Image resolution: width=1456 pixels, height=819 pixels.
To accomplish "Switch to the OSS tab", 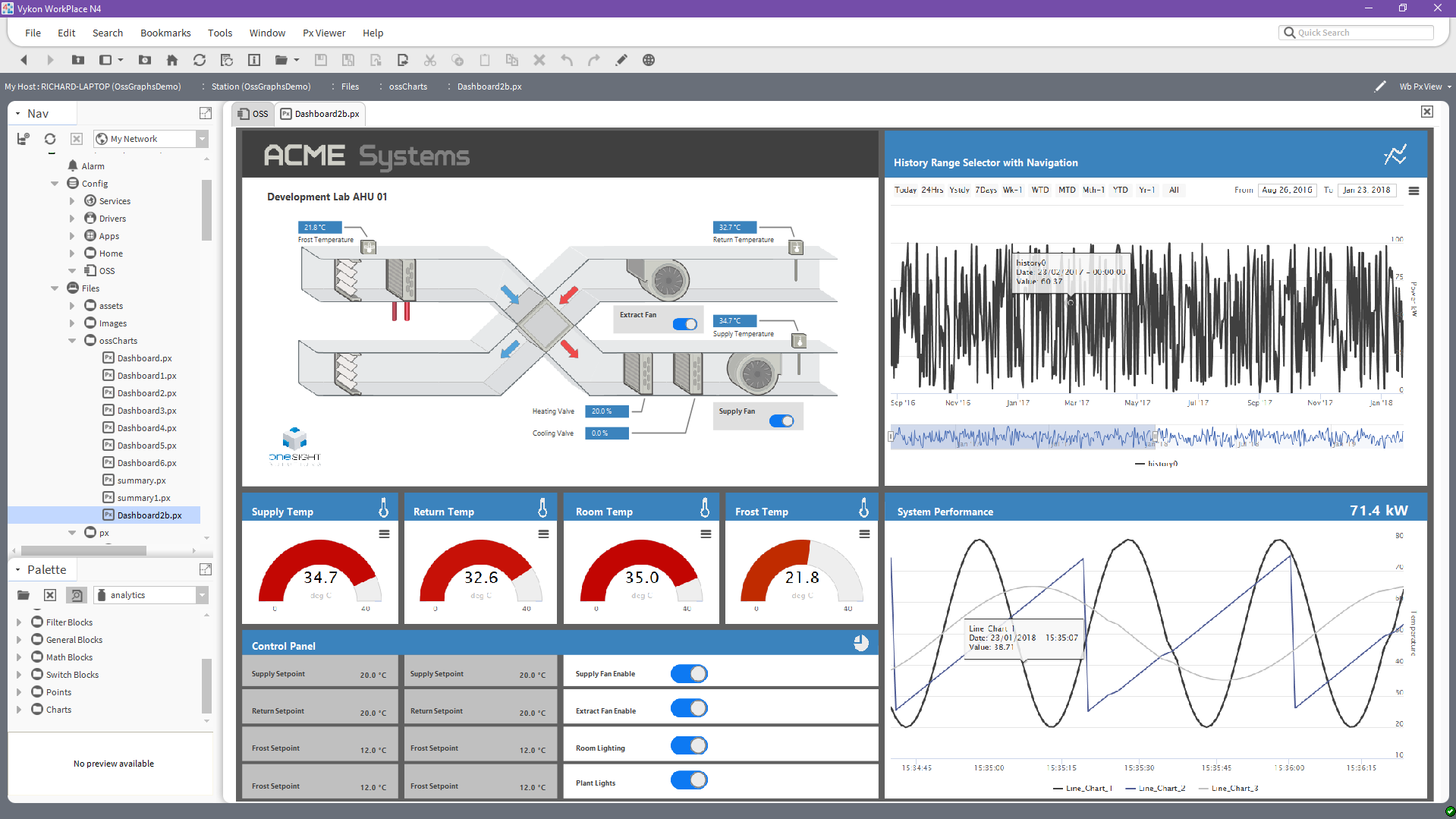I will [253, 114].
